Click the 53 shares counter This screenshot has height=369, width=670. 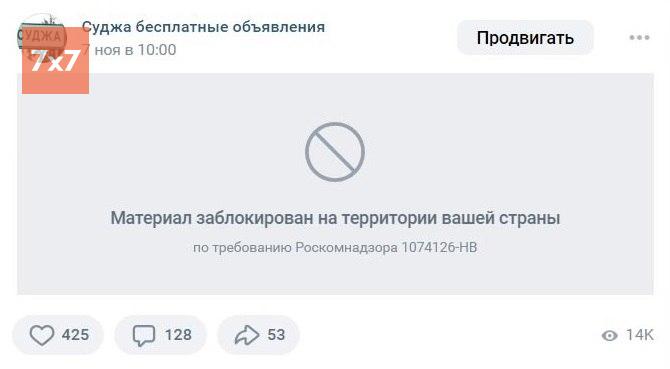click(276, 335)
